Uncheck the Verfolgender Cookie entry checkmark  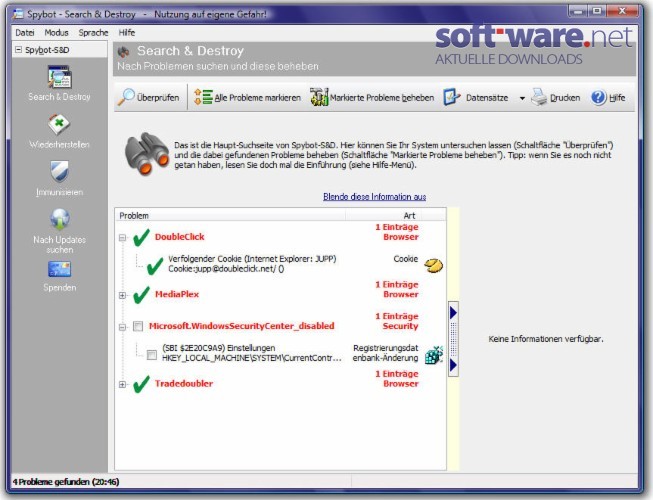155,266
